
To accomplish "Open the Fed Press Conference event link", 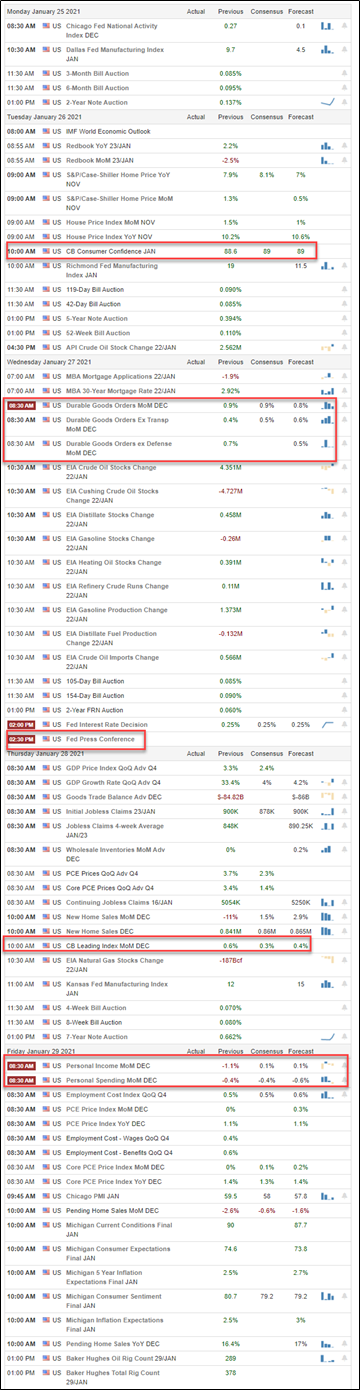I will coord(100,738).
